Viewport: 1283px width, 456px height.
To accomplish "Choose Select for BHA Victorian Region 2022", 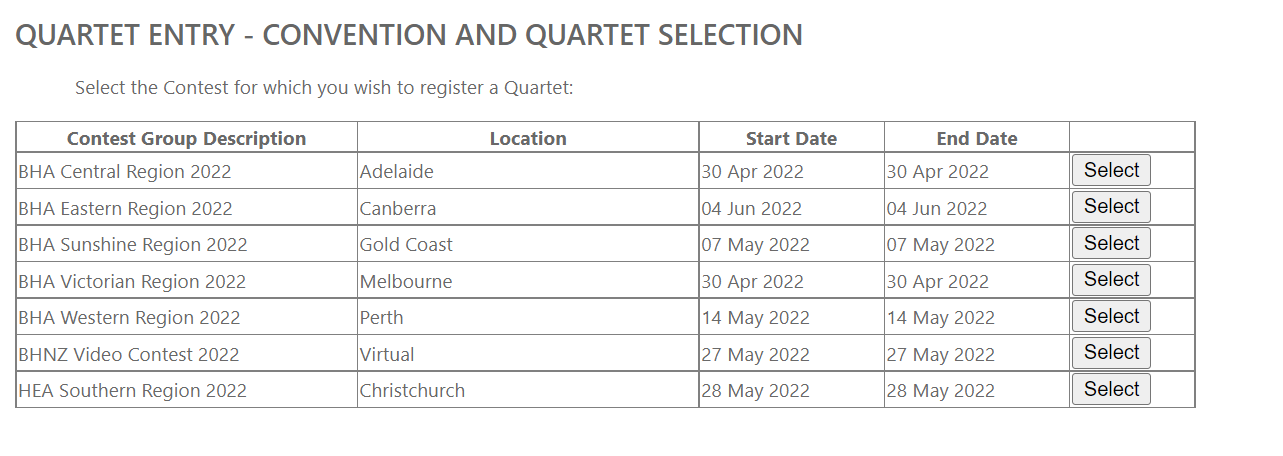I will pos(1110,280).
